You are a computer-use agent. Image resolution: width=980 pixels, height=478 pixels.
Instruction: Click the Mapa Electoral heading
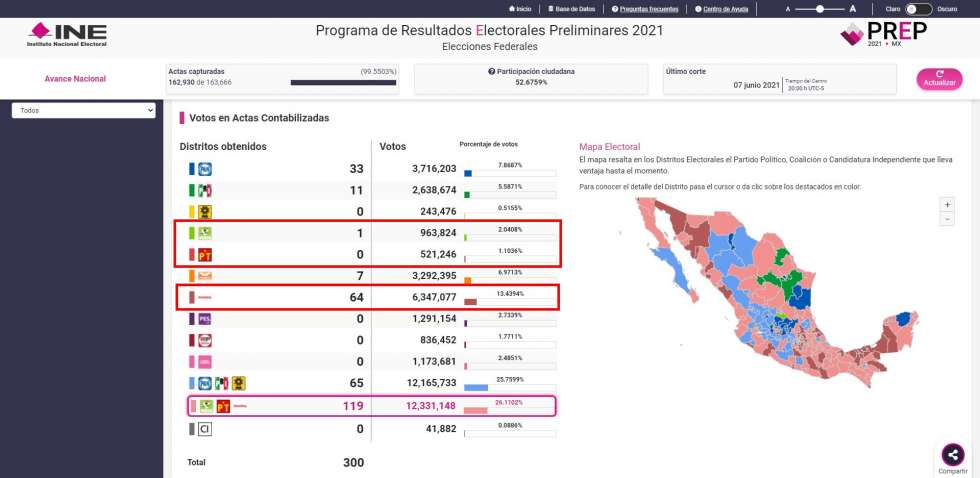tap(609, 147)
